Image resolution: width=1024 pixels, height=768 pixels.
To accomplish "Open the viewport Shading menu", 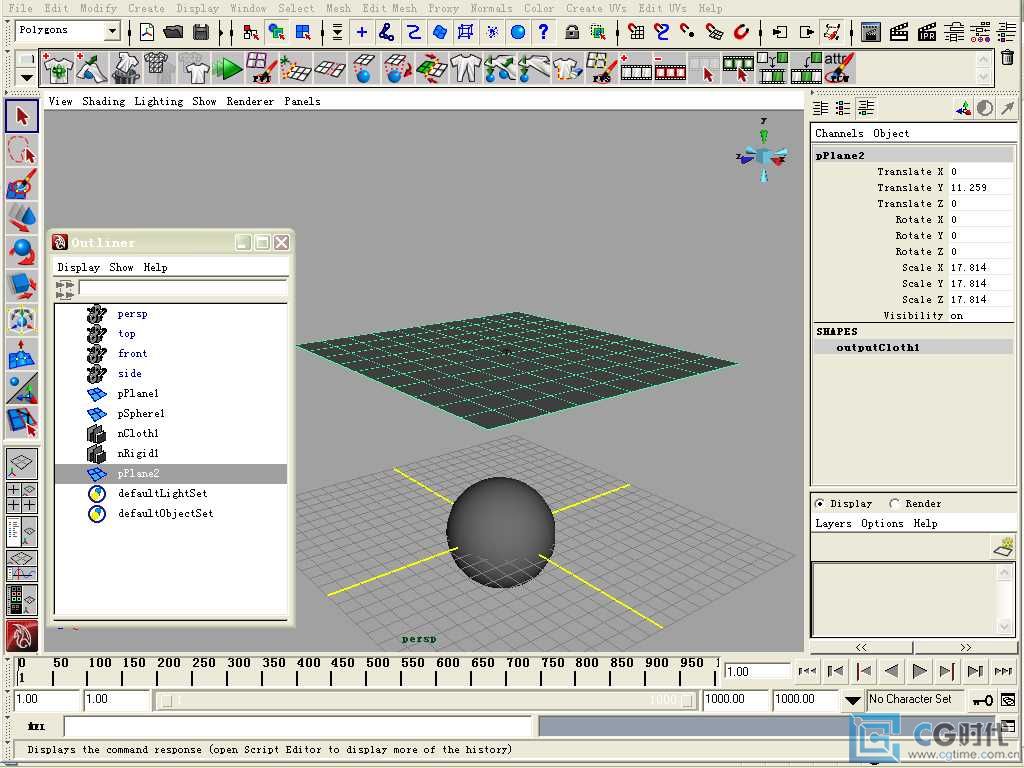I will coord(103,101).
